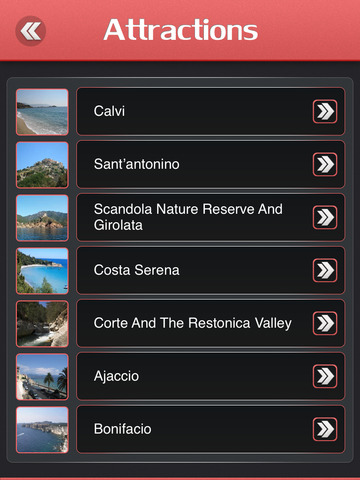The image size is (360, 480).
Task: Open Scandola Nature Reserve via its arrow icon
Action: coord(325,217)
